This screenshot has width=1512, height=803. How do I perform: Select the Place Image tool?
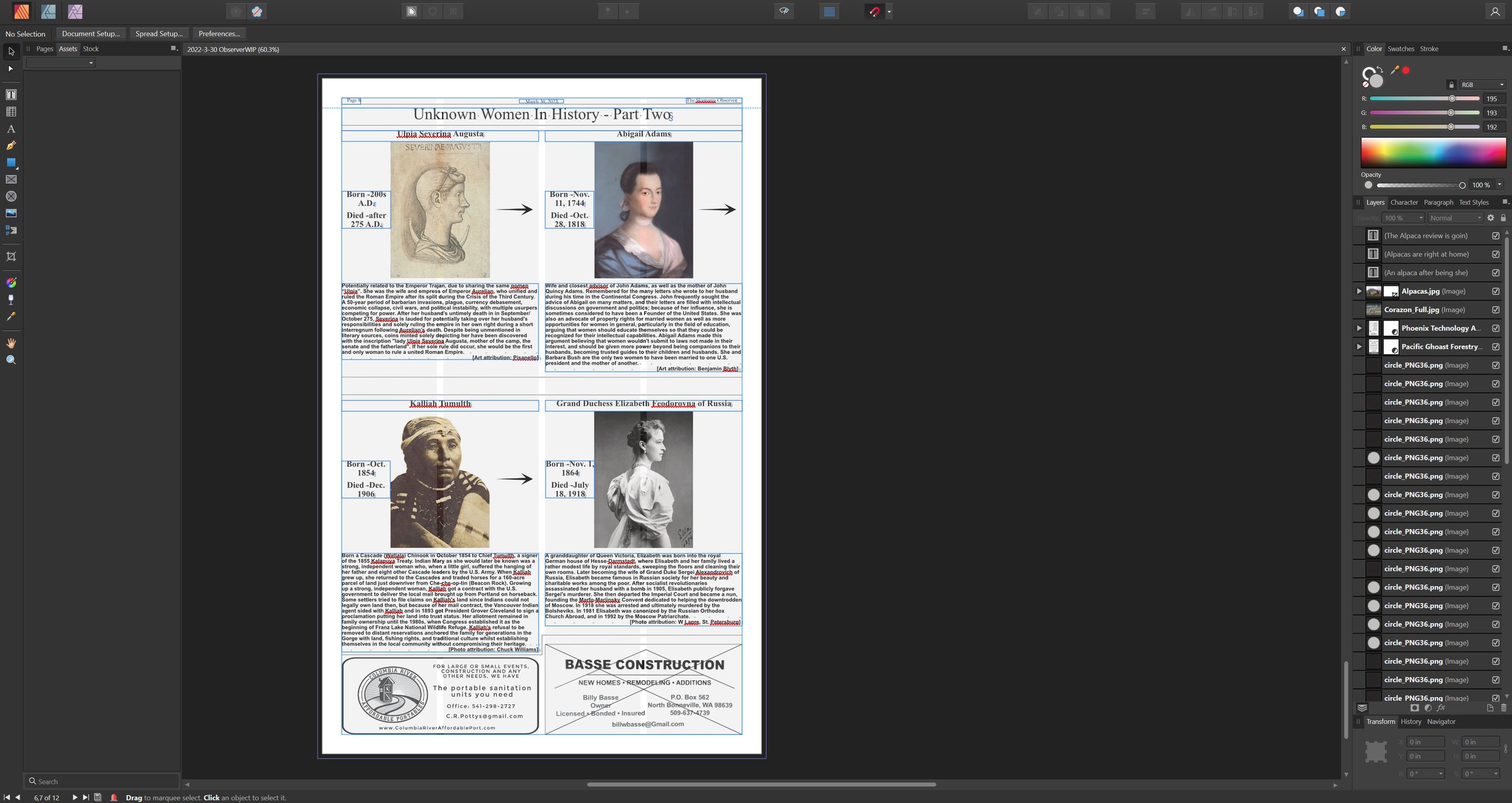pos(11,213)
